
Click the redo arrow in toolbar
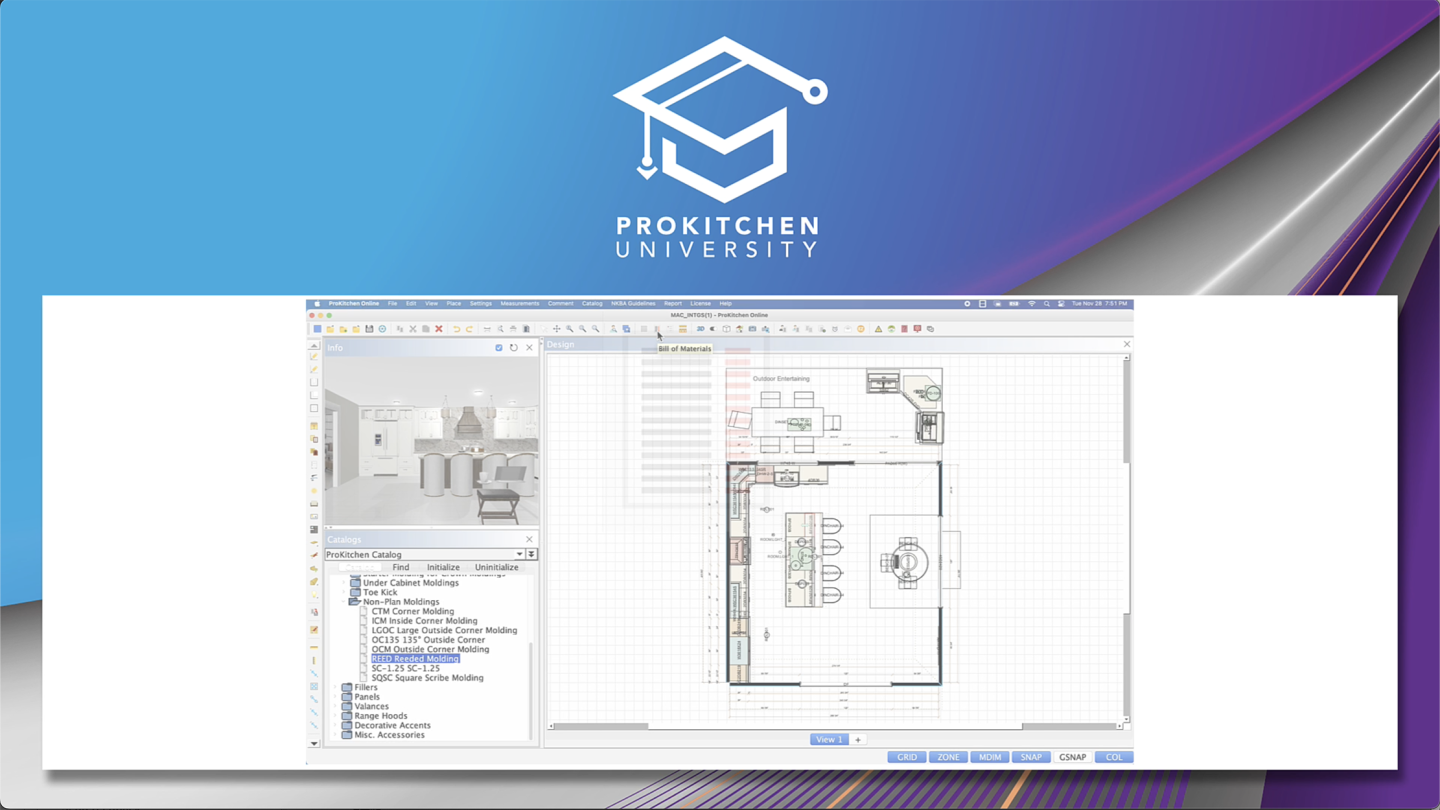pyautogui.click(x=469, y=329)
